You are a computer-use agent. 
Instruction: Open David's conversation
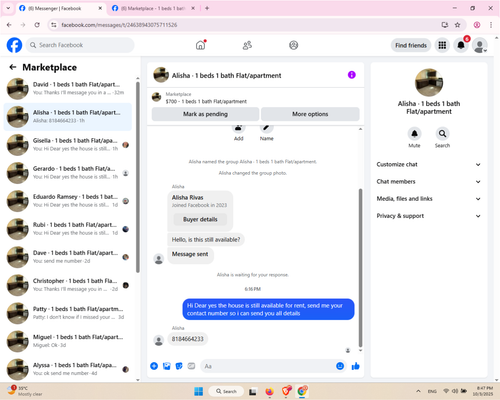68,89
